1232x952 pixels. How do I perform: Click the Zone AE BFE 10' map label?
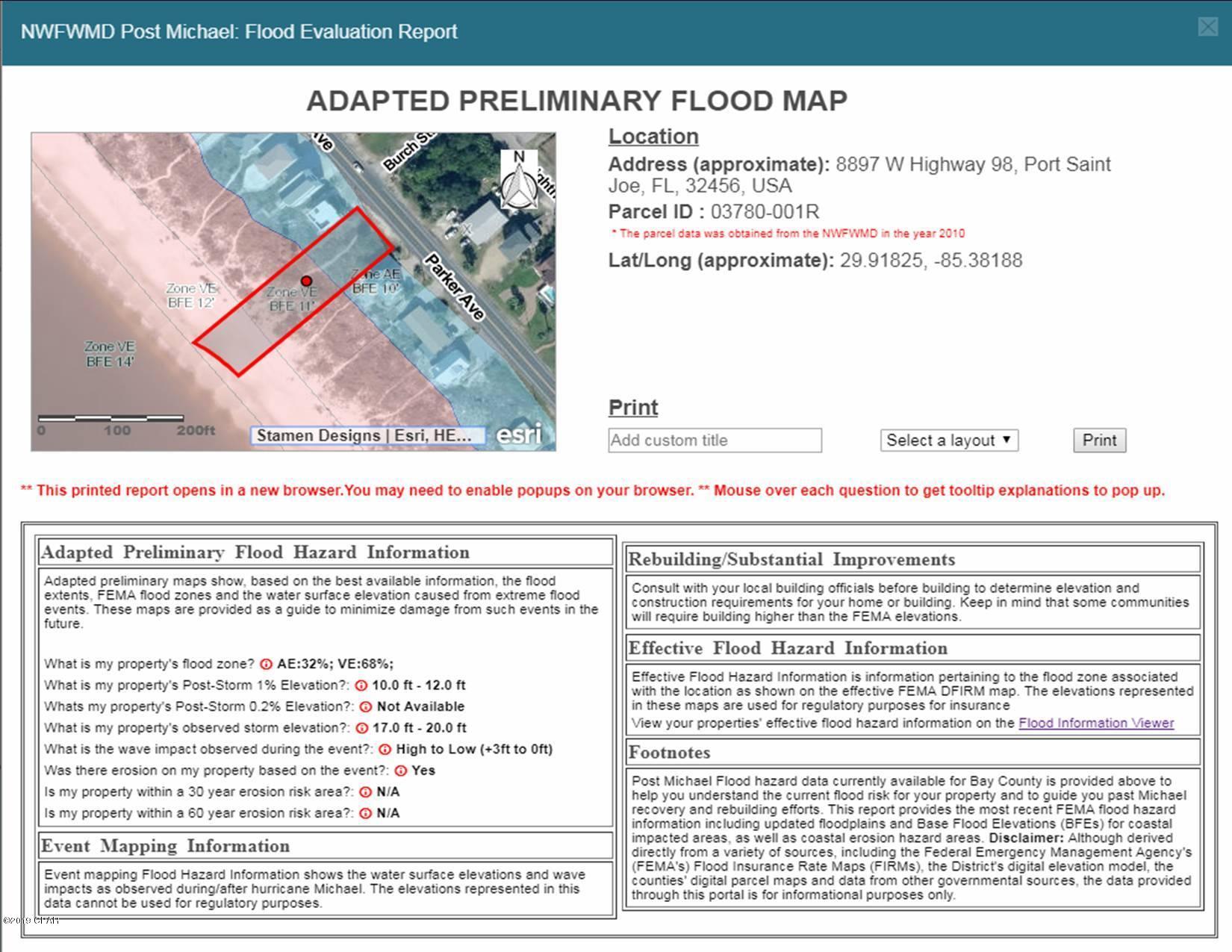pyautogui.click(x=376, y=281)
